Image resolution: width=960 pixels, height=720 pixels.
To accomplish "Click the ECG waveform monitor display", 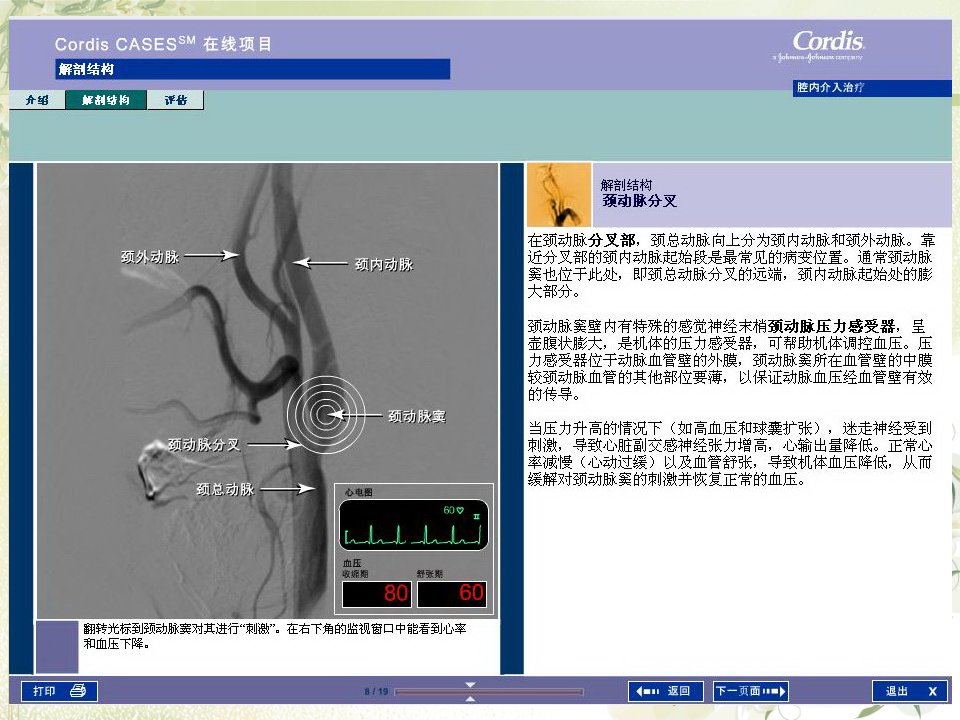I will point(414,525).
